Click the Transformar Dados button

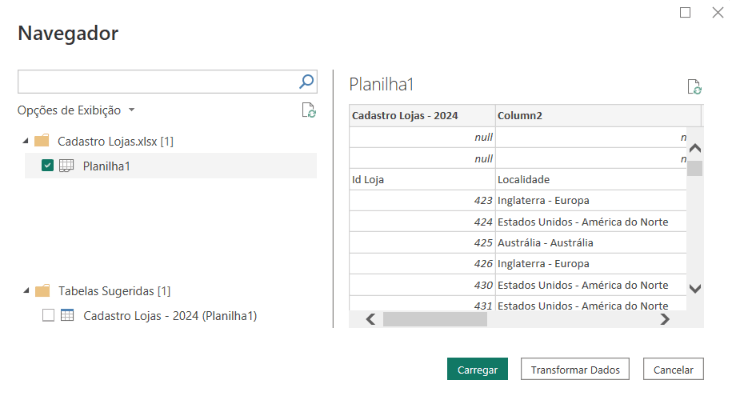[575, 369]
